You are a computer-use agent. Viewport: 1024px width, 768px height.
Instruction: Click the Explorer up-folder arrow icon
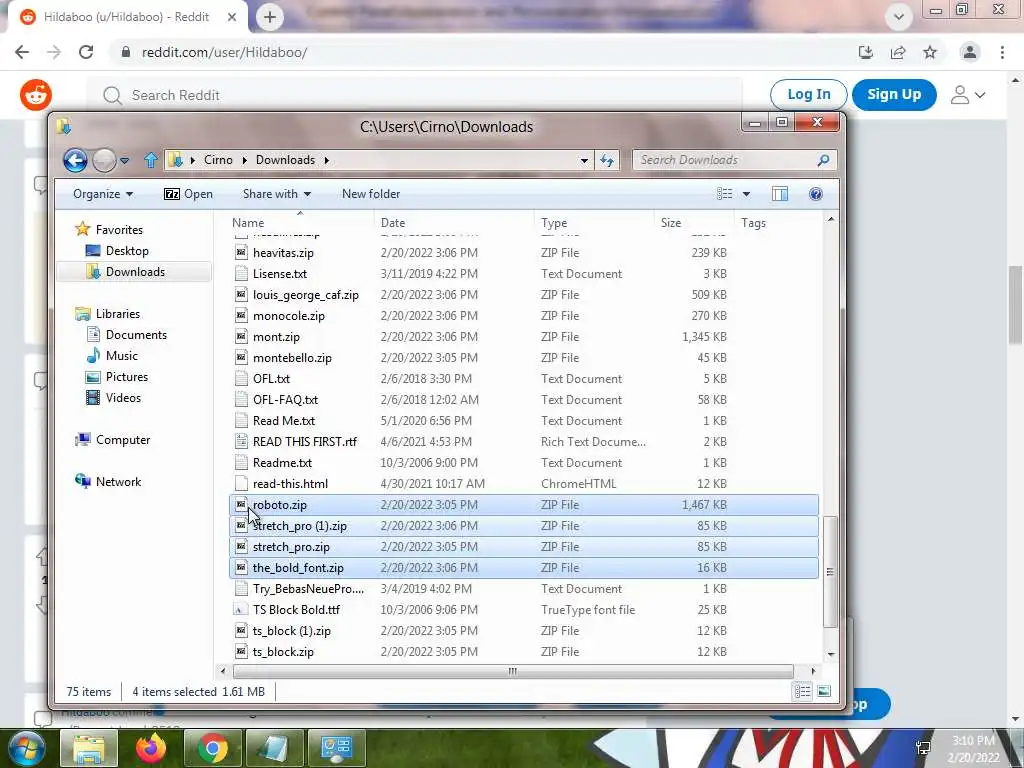151,160
